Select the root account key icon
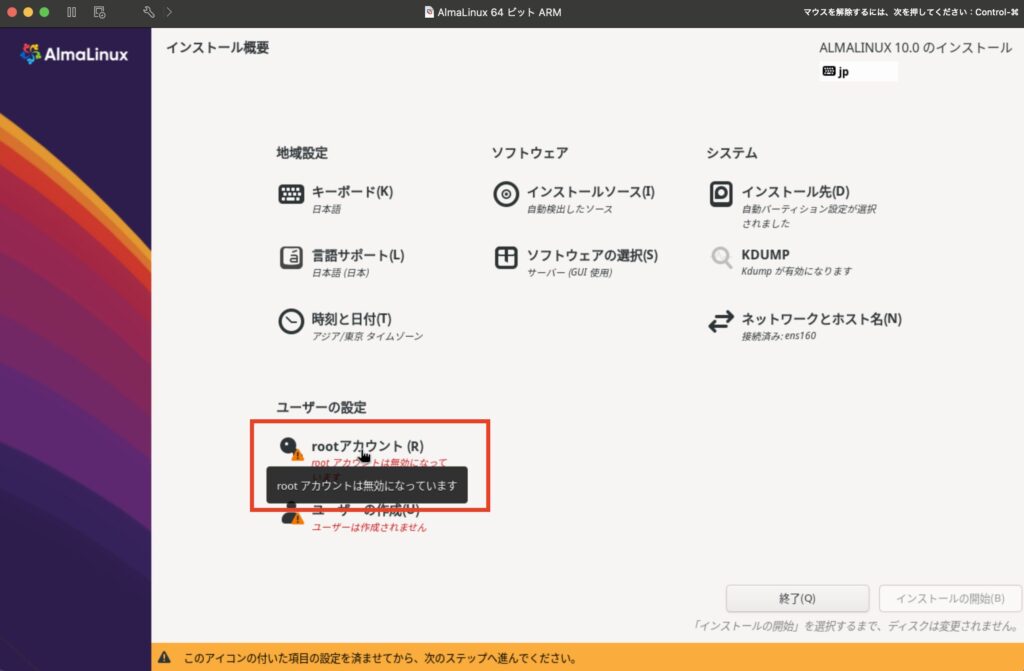Image resolution: width=1024 pixels, height=671 pixels. pyautogui.click(x=291, y=448)
